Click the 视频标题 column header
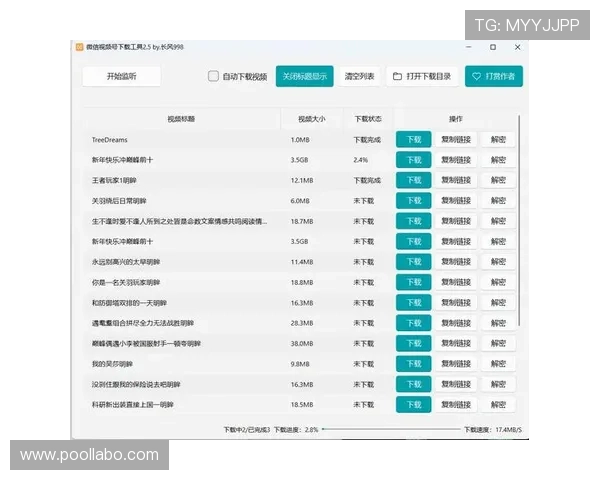Viewport: 600px width, 480px height. (181, 119)
